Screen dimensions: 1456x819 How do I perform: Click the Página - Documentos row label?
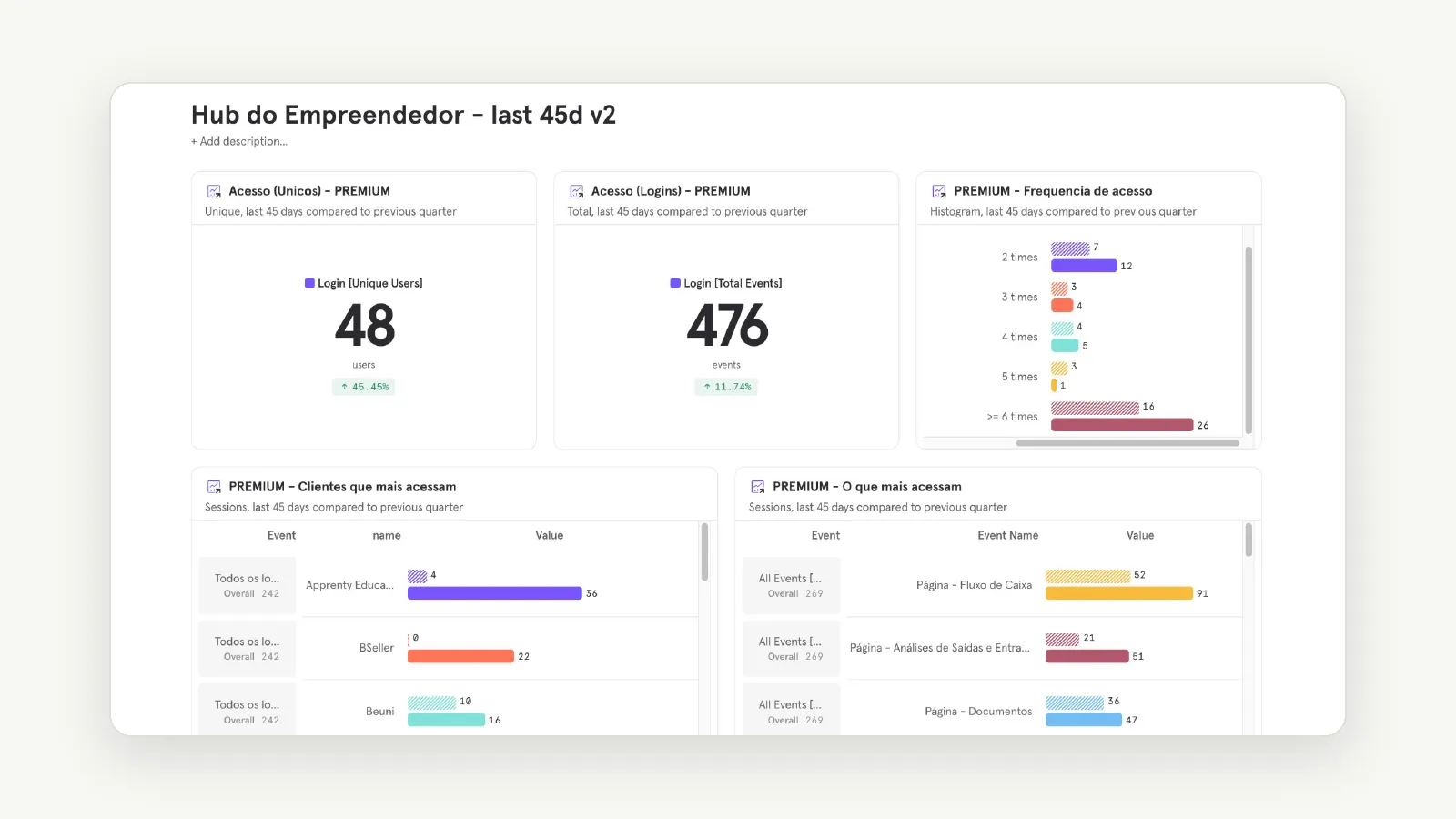[978, 712]
